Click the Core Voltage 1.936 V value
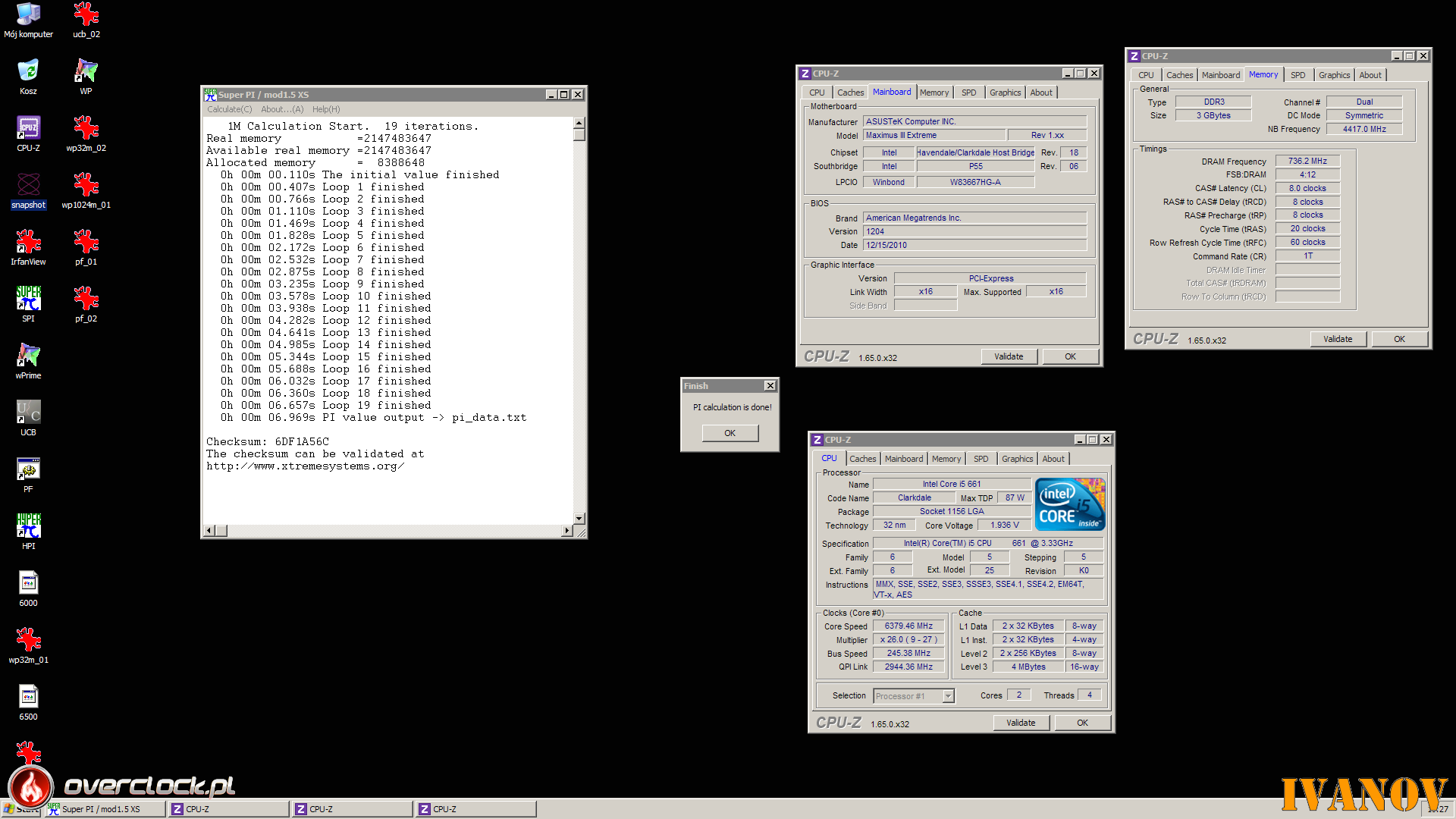 click(x=1005, y=525)
